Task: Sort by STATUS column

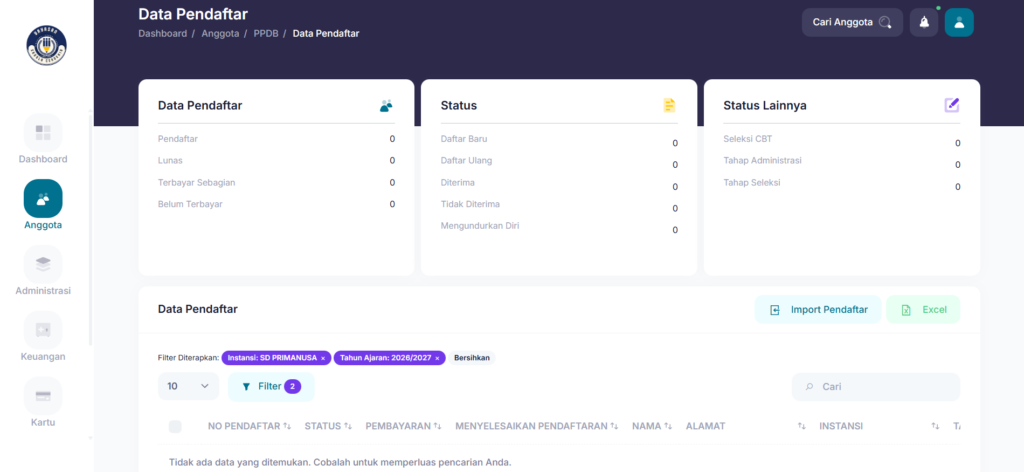Action: [328, 426]
